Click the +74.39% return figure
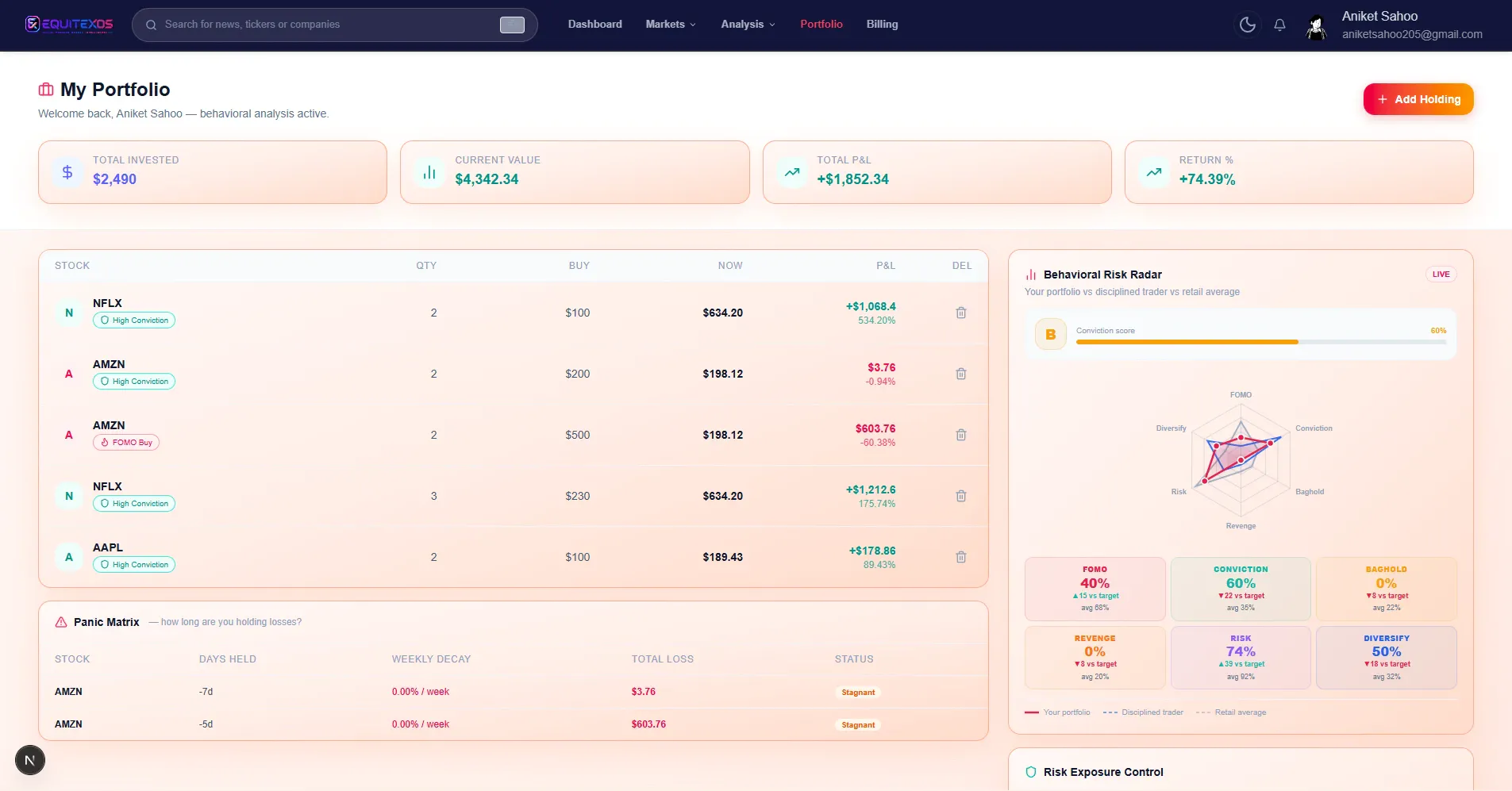Screen dimensions: 1512x791 point(1207,179)
